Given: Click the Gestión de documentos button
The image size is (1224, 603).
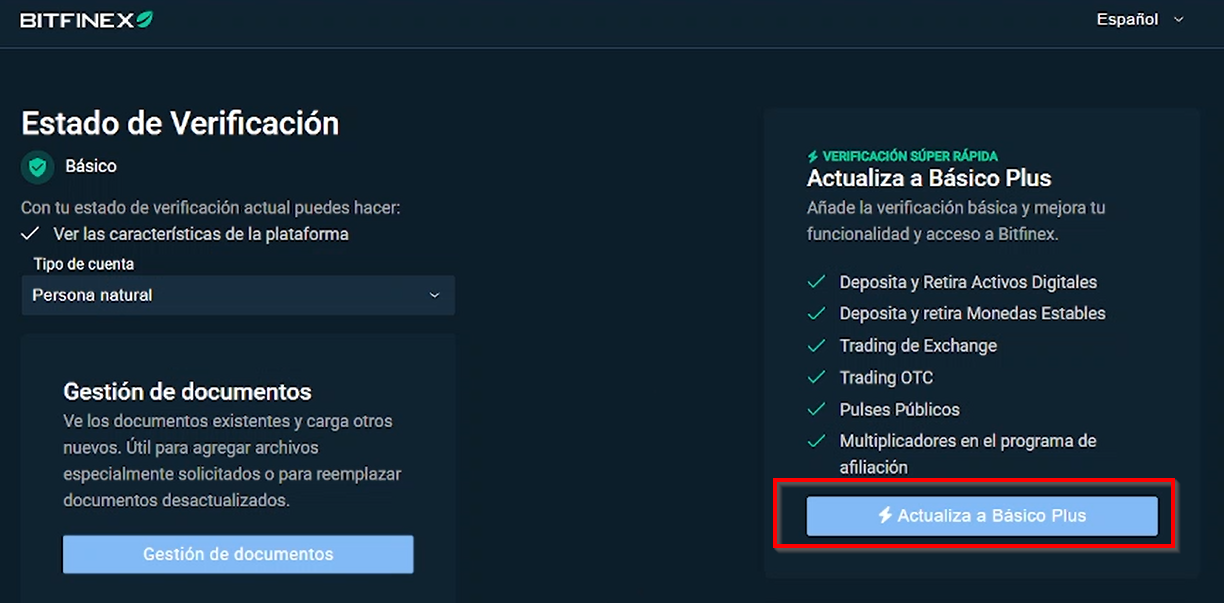Looking at the screenshot, I should (238, 554).
